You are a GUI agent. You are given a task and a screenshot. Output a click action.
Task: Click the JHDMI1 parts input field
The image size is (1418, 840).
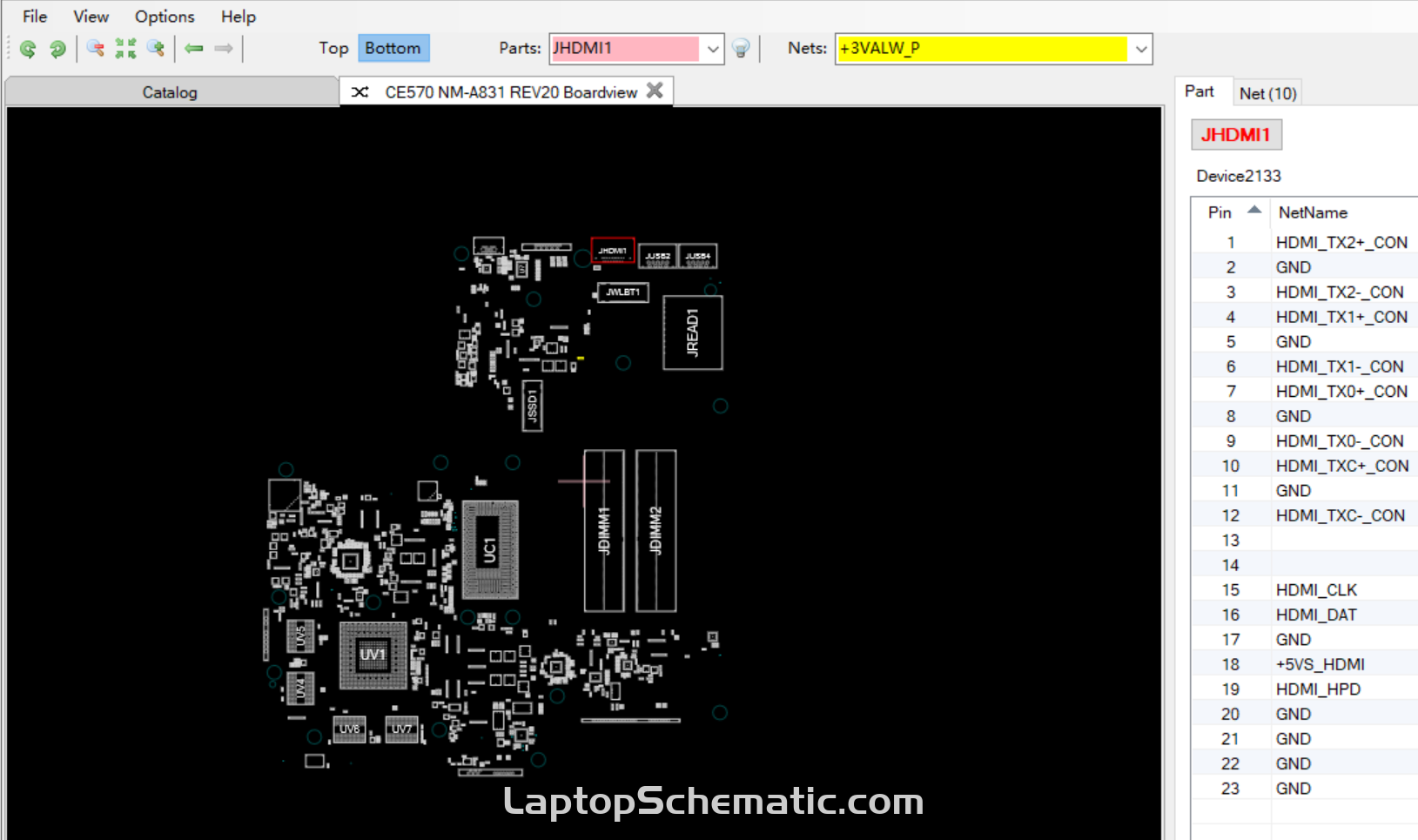[625, 49]
